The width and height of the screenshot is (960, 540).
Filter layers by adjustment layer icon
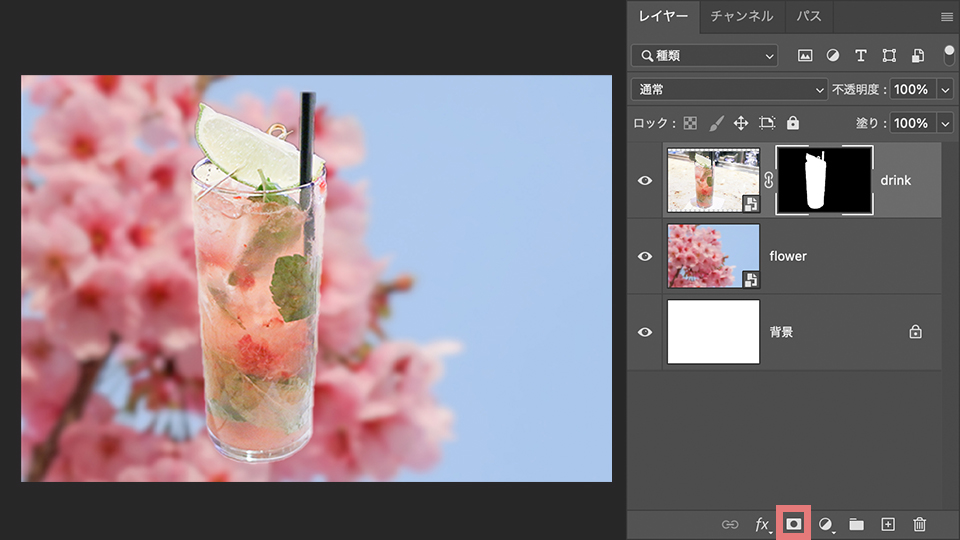[x=833, y=56]
